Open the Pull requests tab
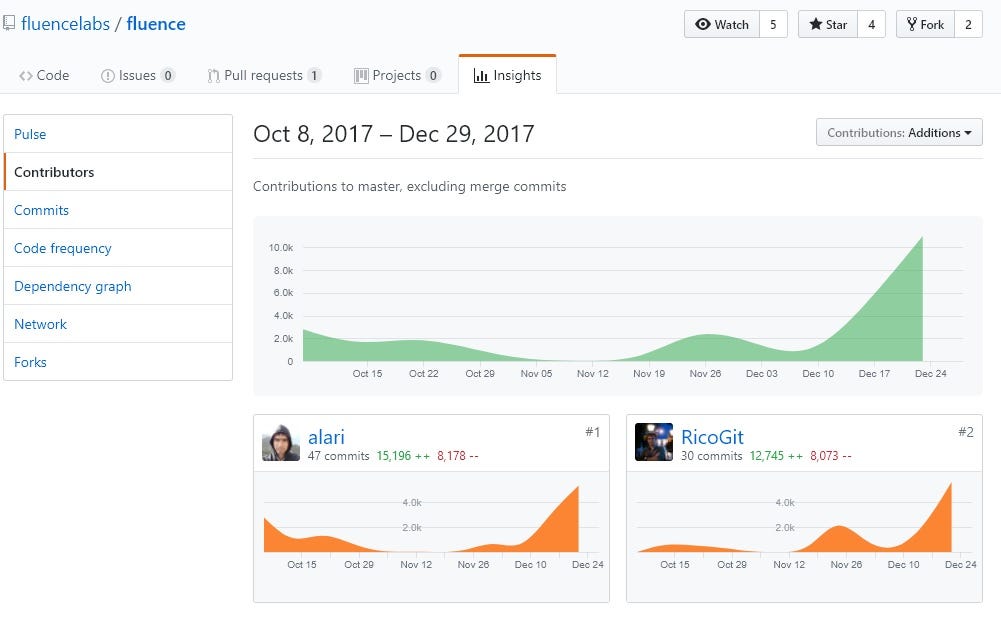The image size is (1001, 617). (x=264, y=75)
